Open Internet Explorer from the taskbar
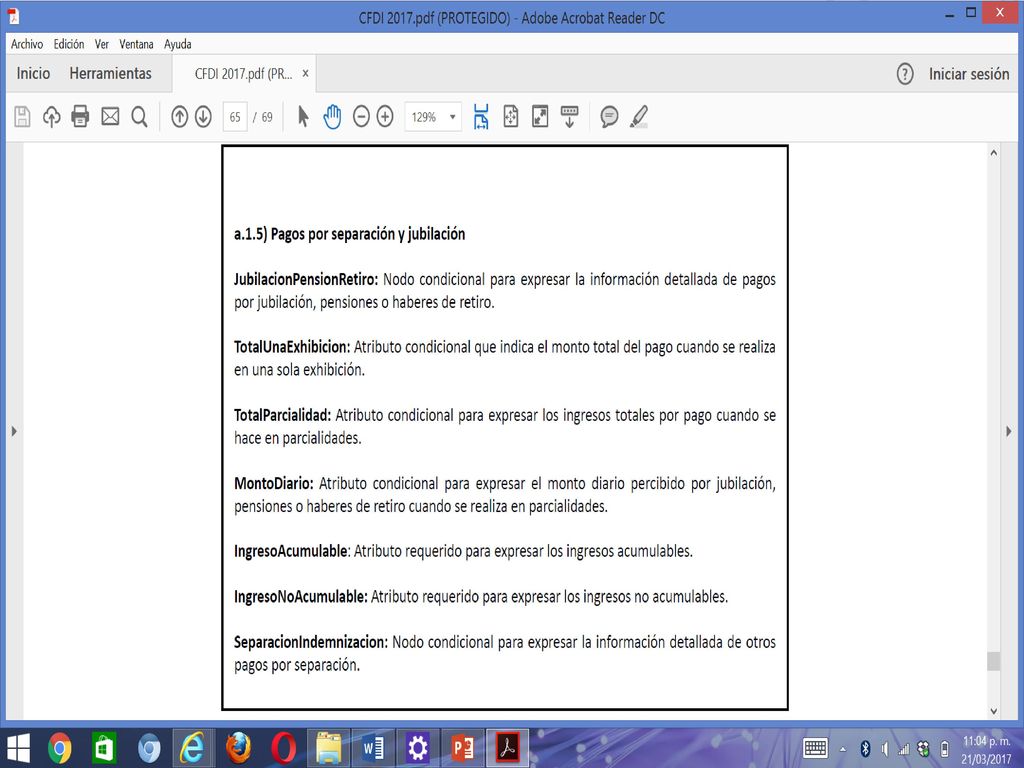Screen dimensions: 1024x768 coord(193,748)
